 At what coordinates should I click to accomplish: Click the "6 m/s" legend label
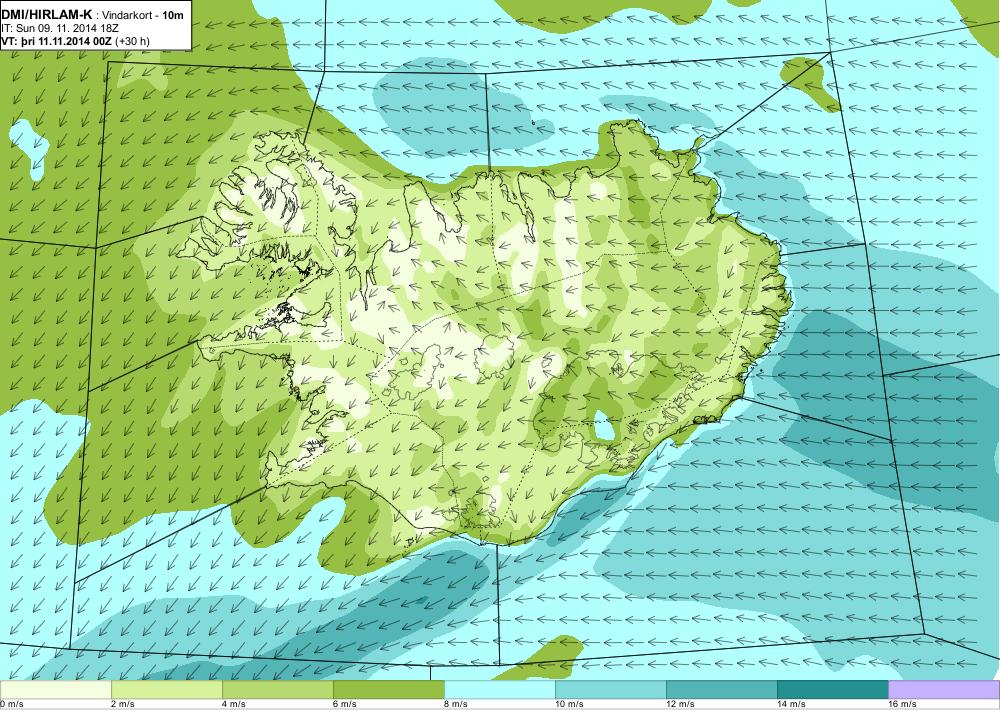point(344,704)
